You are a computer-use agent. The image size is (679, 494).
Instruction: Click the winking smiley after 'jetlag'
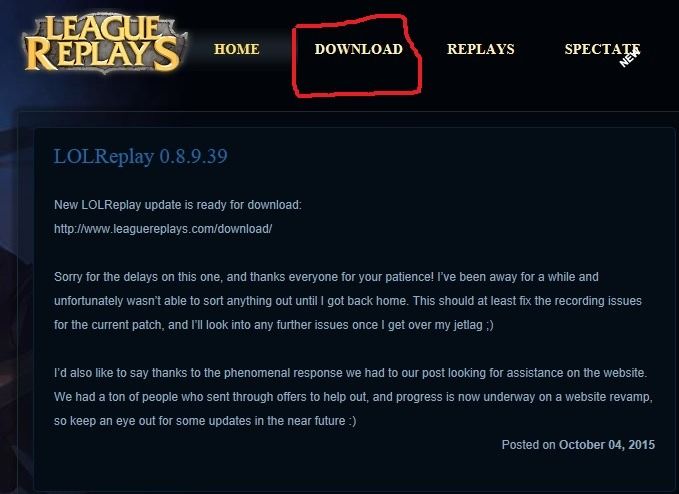click(490, 325)
